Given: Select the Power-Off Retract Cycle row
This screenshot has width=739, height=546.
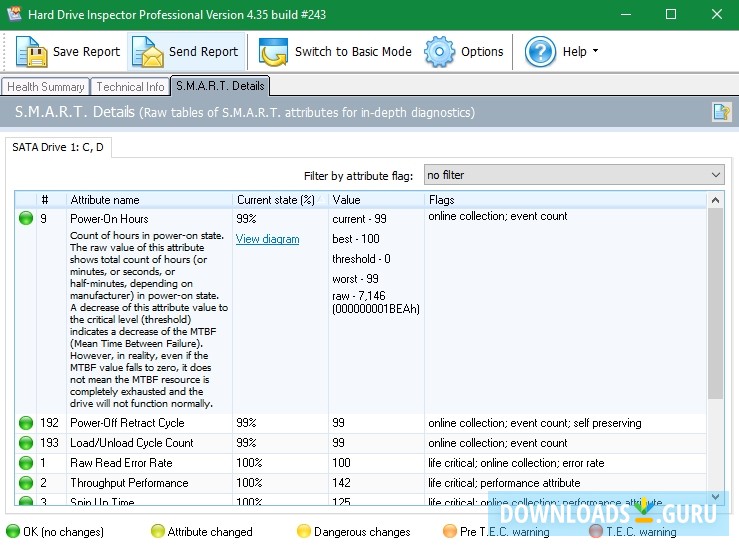Looking at the screenshot, I should tap(127, 423).
